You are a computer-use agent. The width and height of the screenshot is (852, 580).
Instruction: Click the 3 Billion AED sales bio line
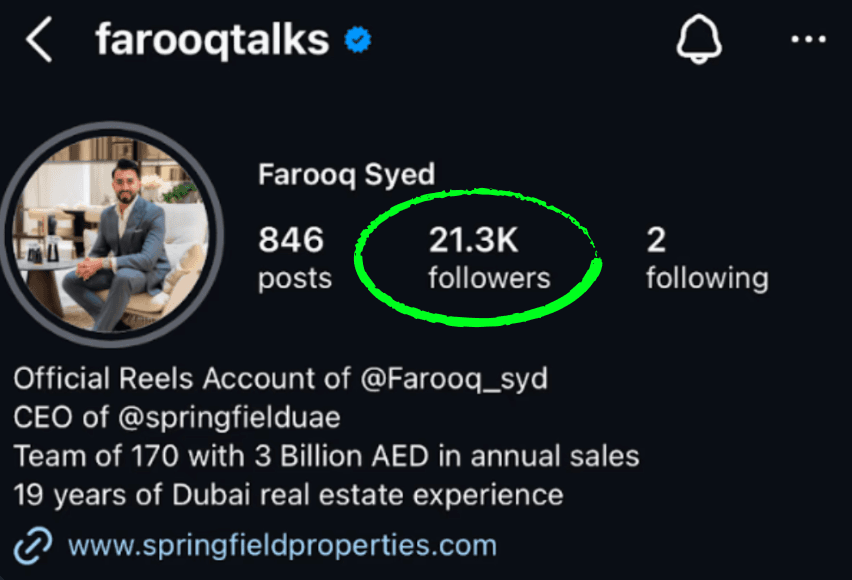click(x=325, y=456)
